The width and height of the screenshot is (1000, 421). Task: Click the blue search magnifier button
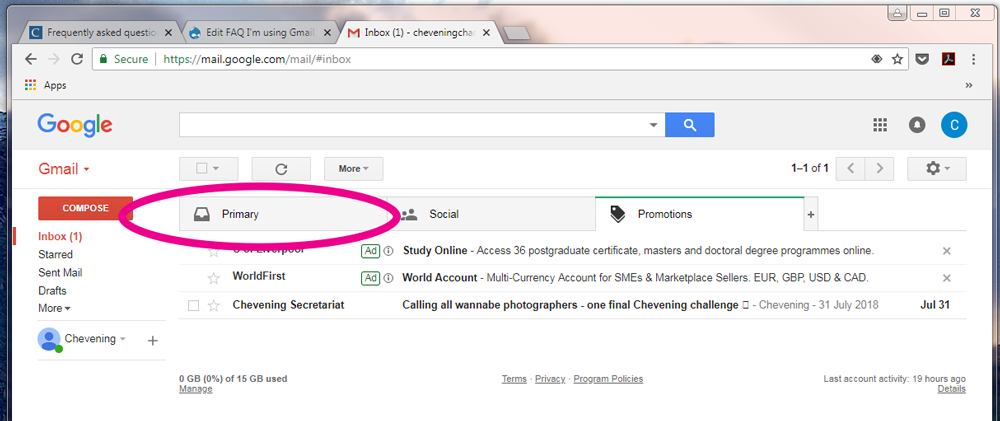[689, 125]
